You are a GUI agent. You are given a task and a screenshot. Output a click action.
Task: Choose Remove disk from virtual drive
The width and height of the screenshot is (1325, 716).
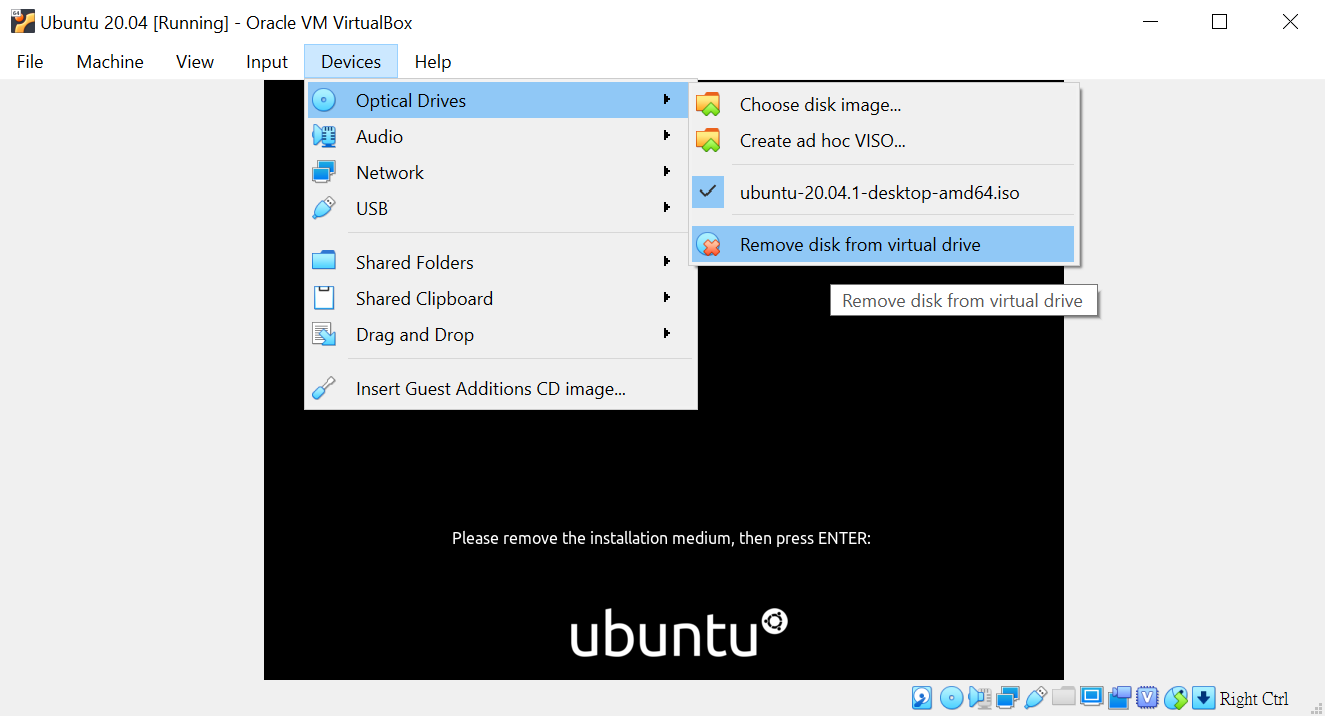883,244
